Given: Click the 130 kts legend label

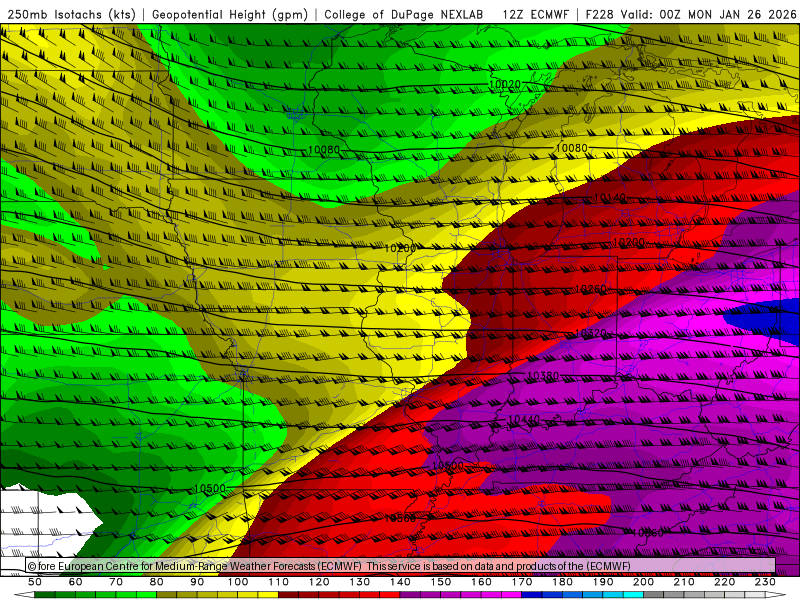Looking at the screenshot, I should (x=359, y=582).
